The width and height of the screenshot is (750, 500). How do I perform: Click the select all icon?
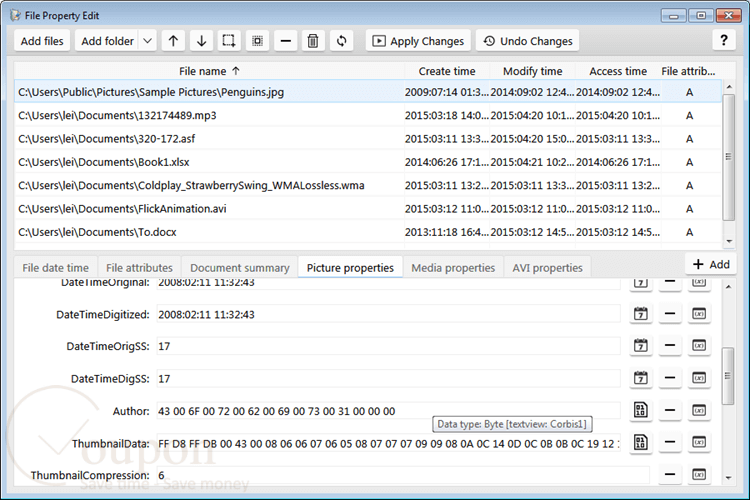pyautogui.click(x=229, y=41)
